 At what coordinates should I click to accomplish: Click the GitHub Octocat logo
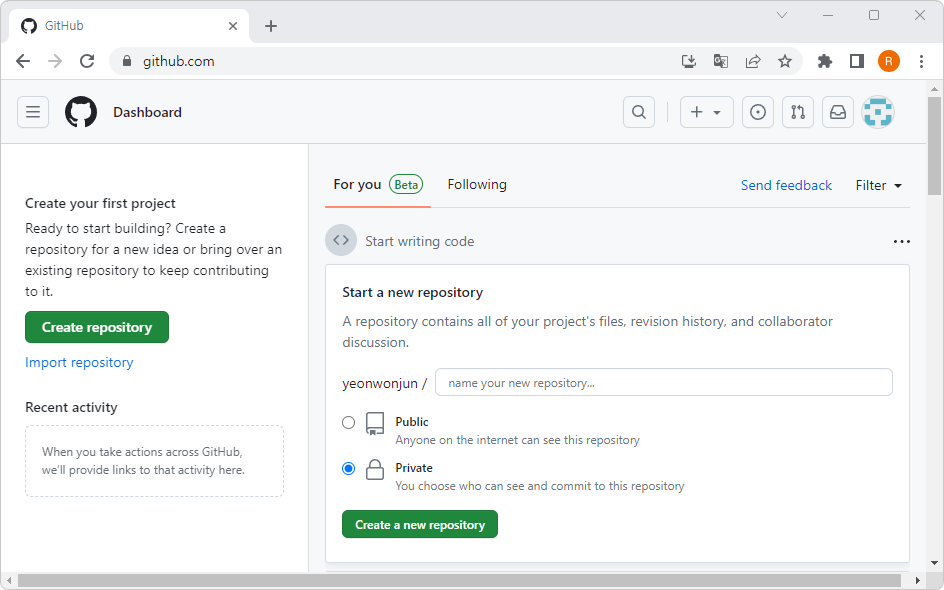click(81, 112)
